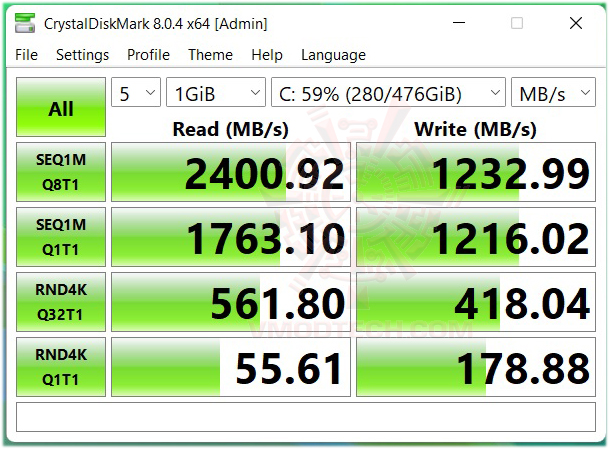Click the SEQ1M Q1T1 write value 1216.02
The image size is (609, 449).
(x=476, y=237)
